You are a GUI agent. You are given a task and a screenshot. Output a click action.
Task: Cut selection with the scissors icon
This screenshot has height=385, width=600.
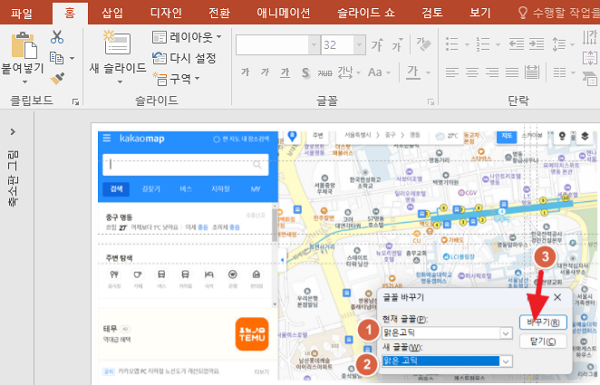57,37
